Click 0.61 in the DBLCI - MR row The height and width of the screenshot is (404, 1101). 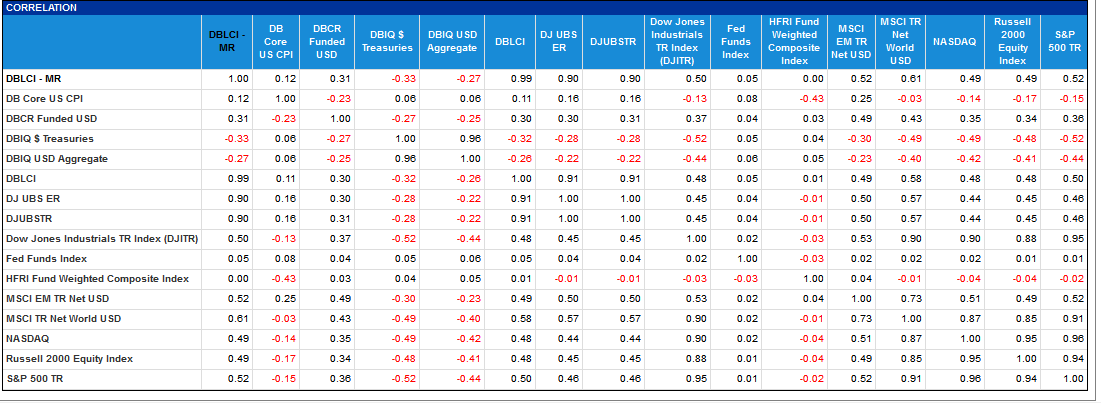point(909,79)
